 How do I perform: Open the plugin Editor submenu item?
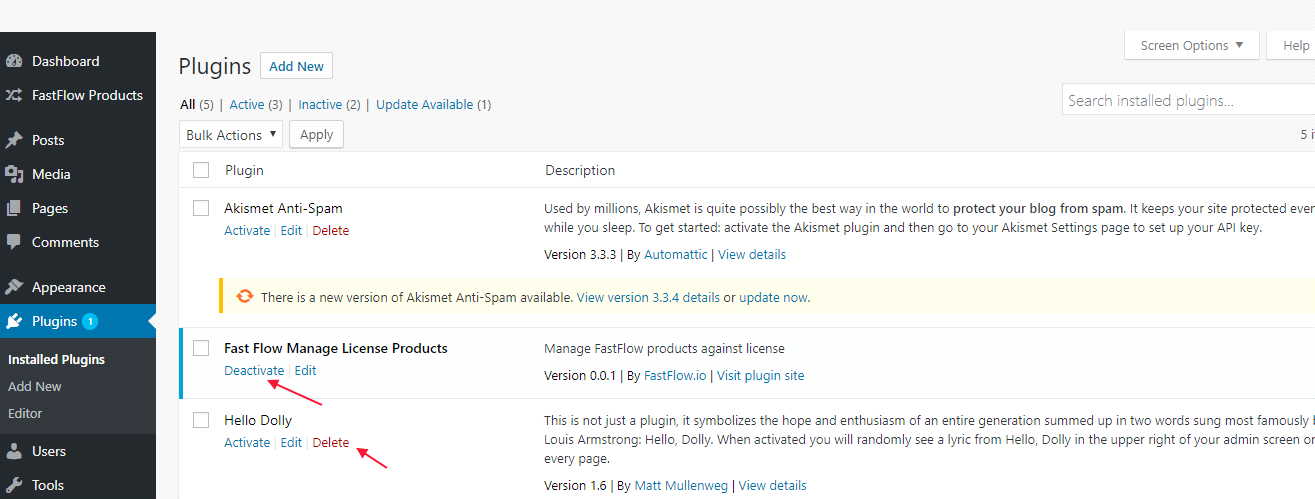tap(25, 413)
